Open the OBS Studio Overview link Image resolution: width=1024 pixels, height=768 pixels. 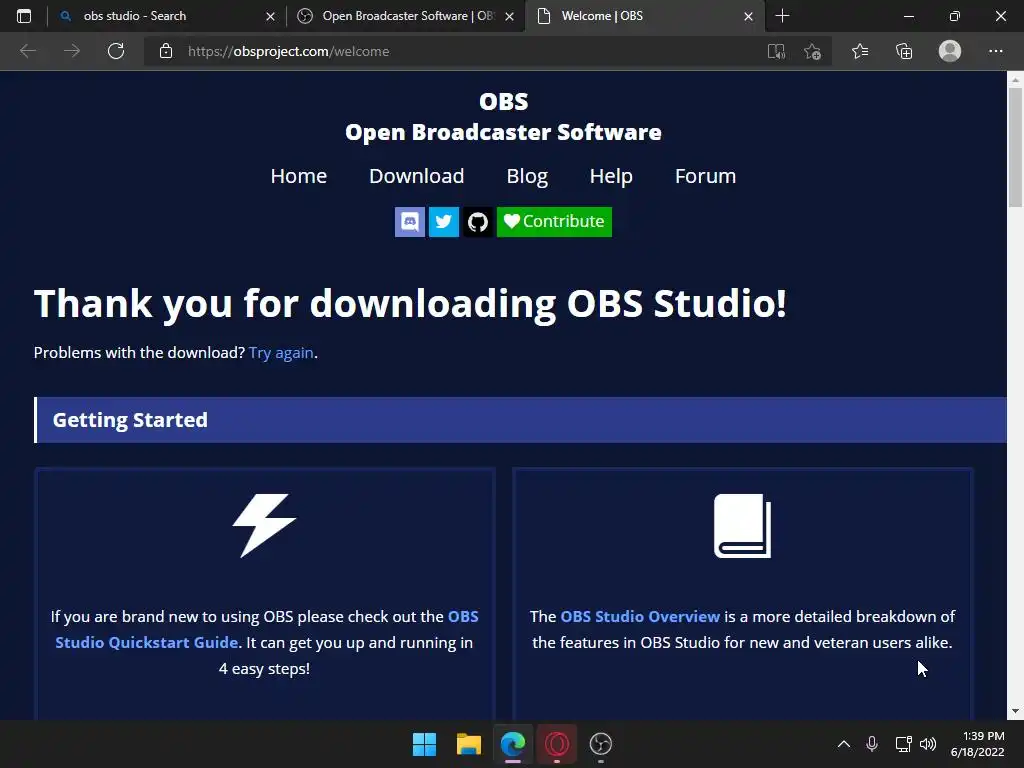pyautogui.click(x=640, y=616)
